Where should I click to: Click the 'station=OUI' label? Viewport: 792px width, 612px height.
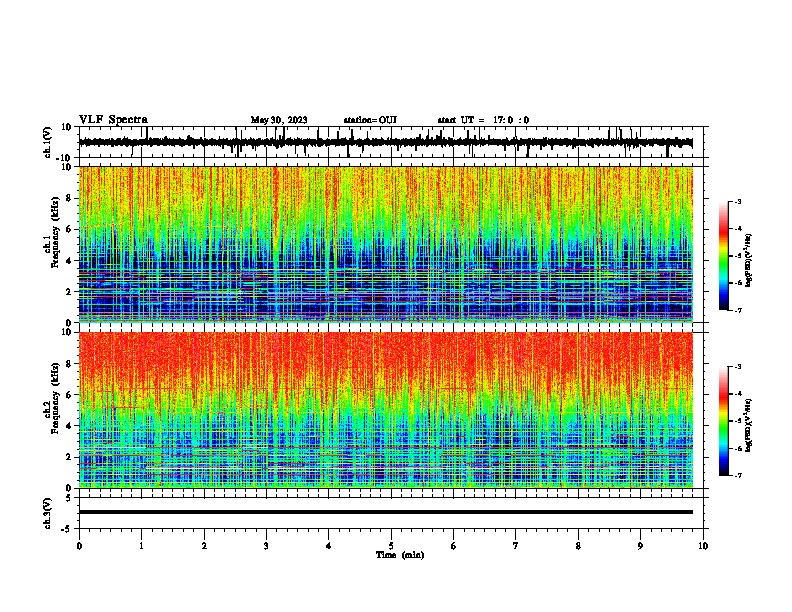tap(370, 120)
